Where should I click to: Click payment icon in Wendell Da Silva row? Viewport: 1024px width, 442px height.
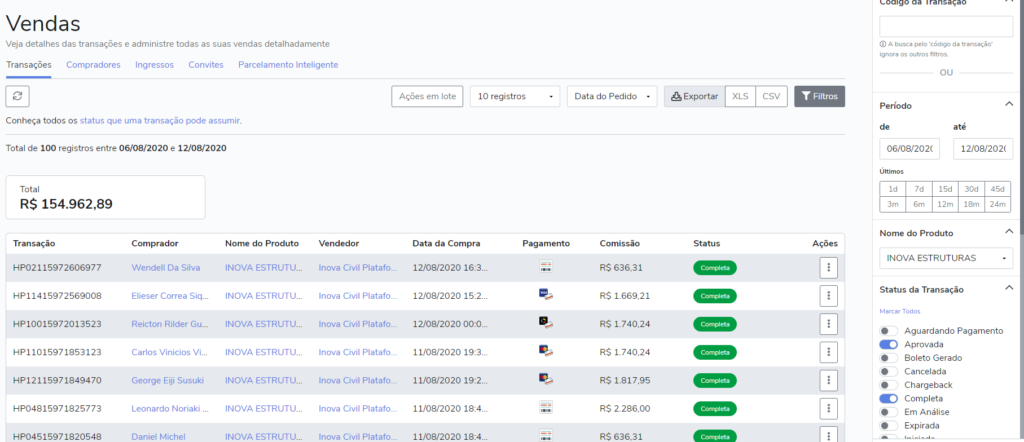click(x=546, y=266)
